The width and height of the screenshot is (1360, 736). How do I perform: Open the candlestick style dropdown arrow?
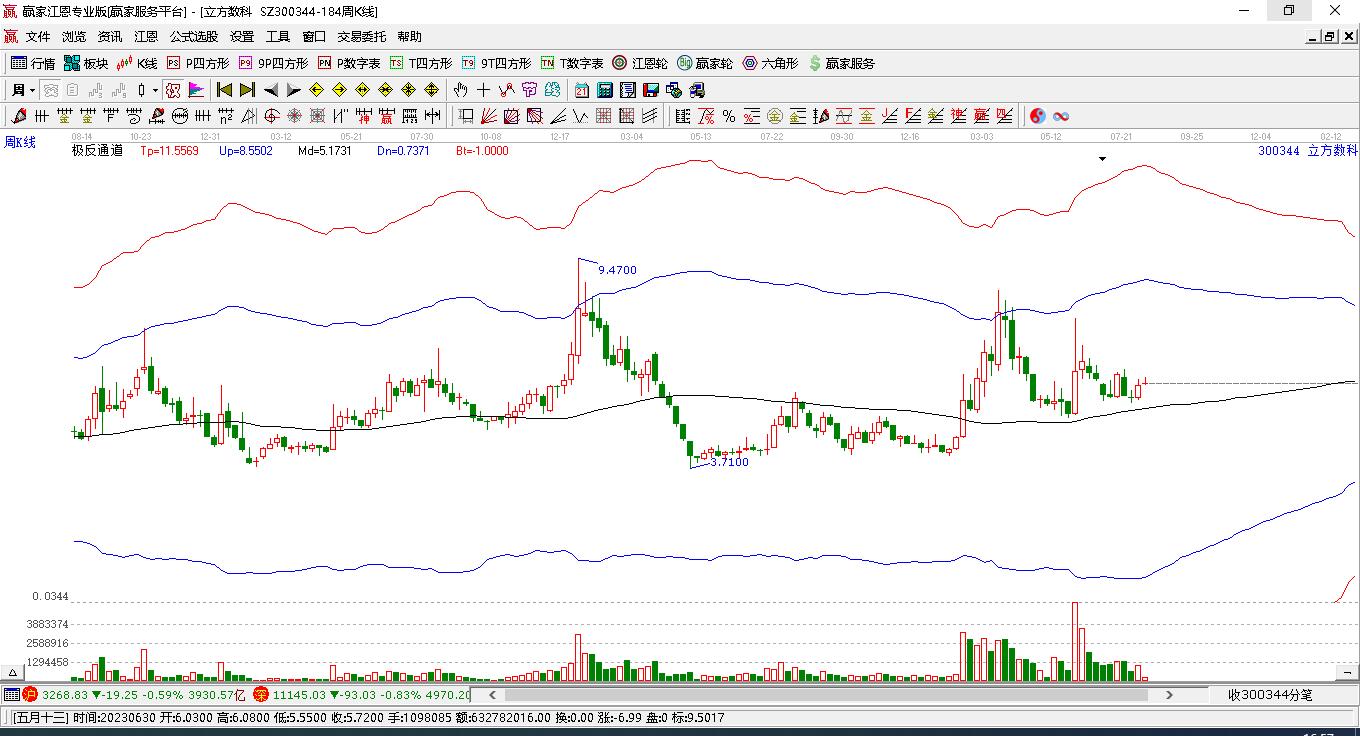click(x=155, y=90)
